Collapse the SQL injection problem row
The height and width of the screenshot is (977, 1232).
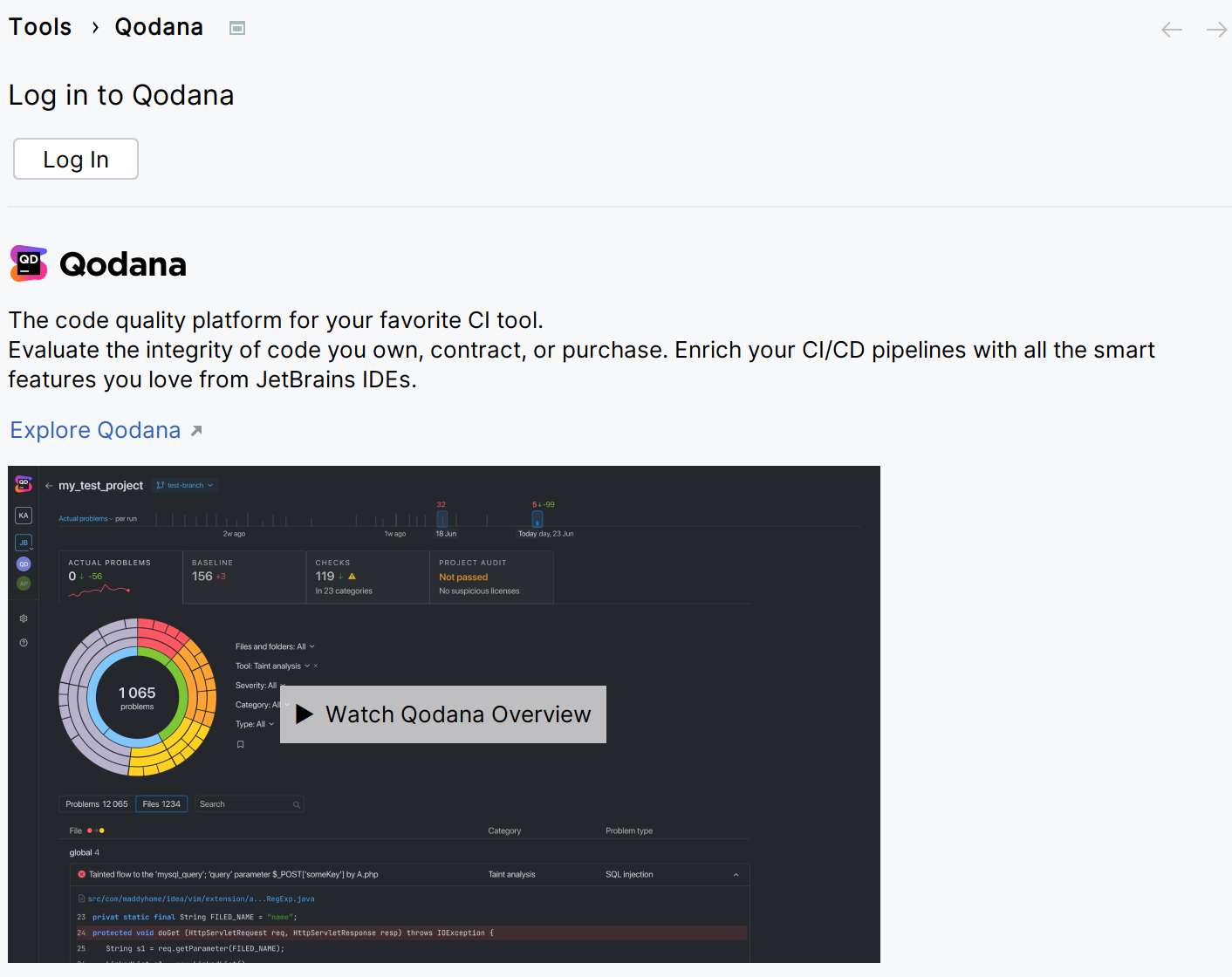[x=736, y=874]
